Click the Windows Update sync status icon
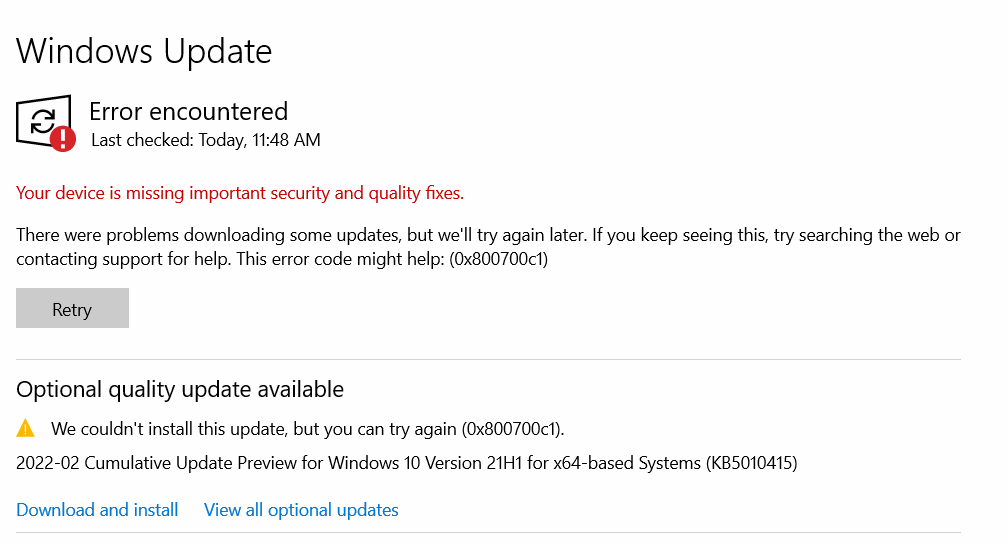The width and height of the screenshot is (1007, 544). (x=43, y=120)
